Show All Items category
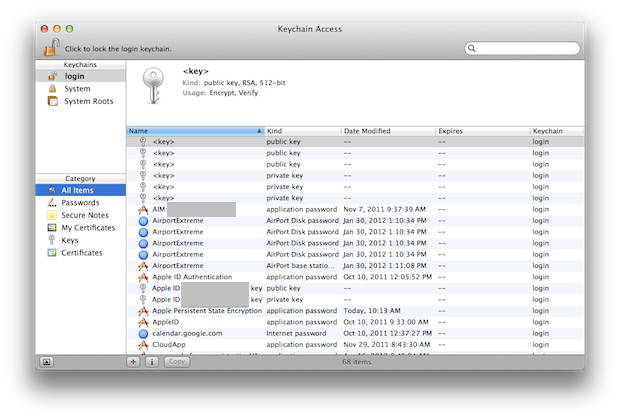The height and width of the screenshot is (419, 620). point(81,190)
